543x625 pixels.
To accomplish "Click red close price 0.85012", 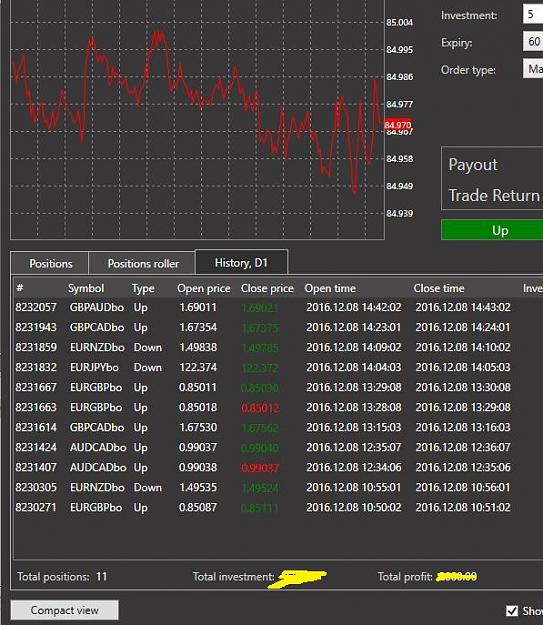I will [260, 408].
